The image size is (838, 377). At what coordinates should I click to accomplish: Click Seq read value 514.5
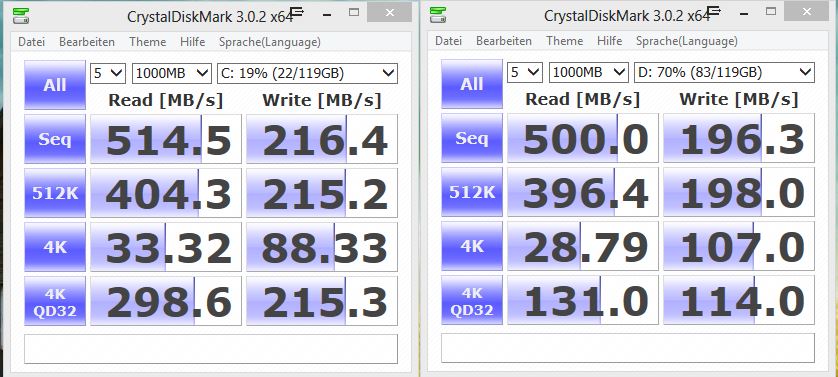[166, 139]
